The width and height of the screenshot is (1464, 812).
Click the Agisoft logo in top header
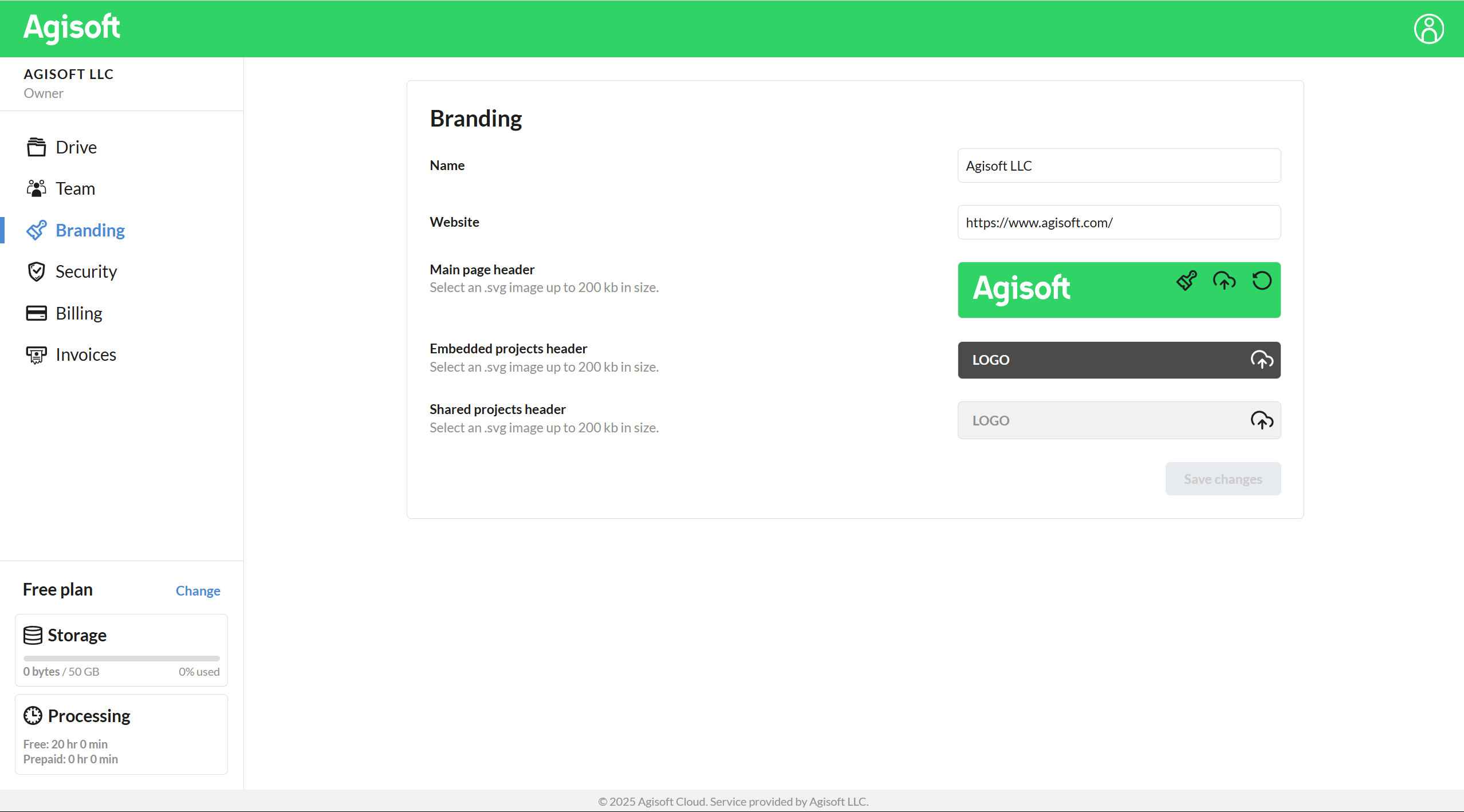point(72,27)
